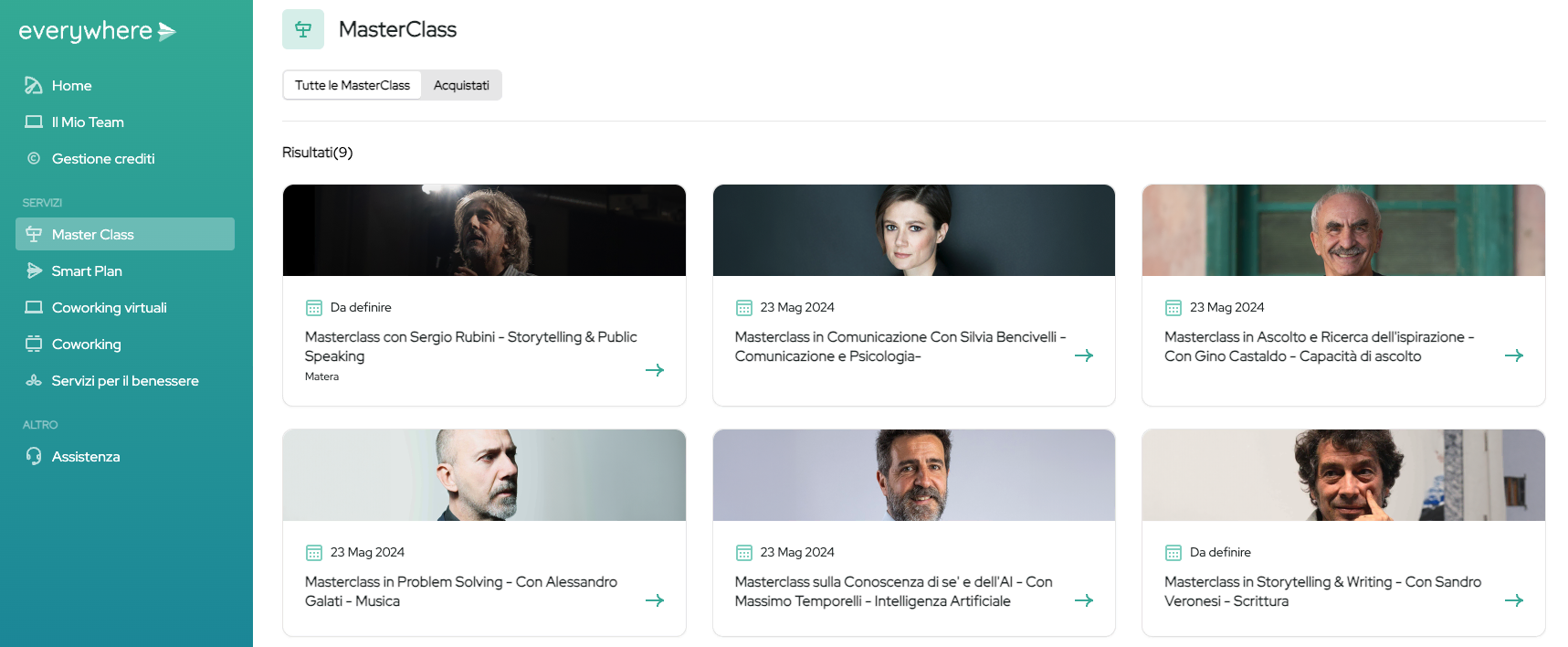
Task: Switch to the Acquistati tab
Action: coord(461,85)
